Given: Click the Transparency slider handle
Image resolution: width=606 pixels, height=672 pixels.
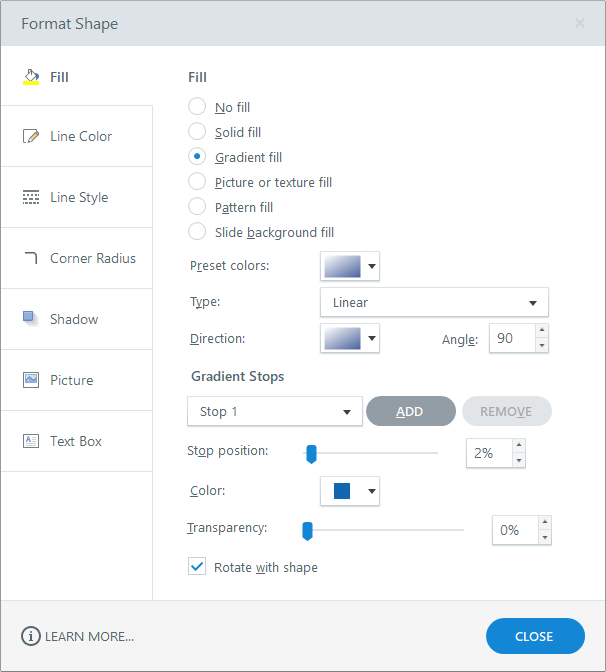Looking at the screenshot, I should click(x=308, y=530).
